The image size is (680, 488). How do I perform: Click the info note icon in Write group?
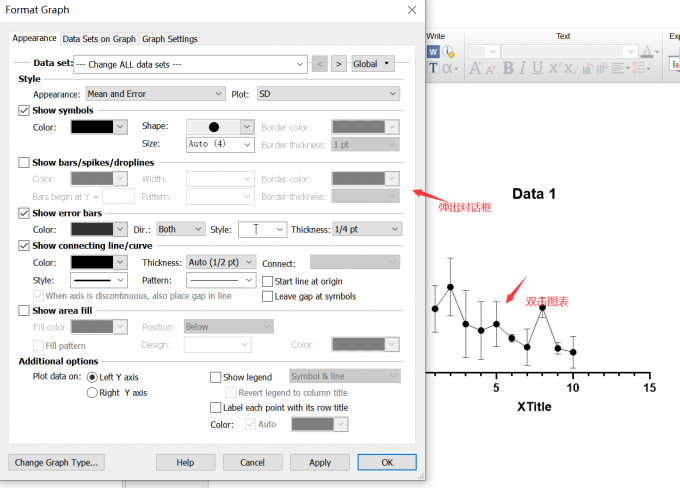(449, 51)
